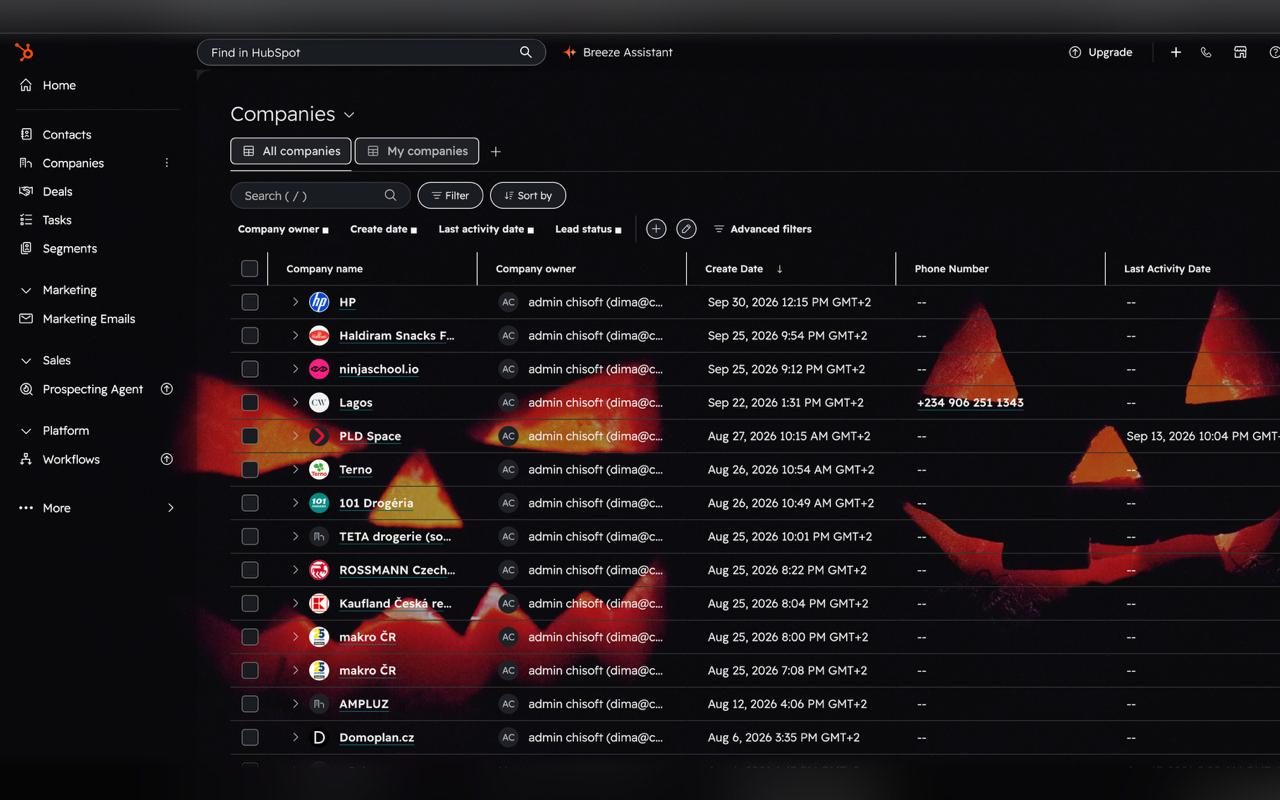Viewport: 1280px width, 800px height.
Task: Add a new view with the plus tab icon
Action: tap(495, 151)
